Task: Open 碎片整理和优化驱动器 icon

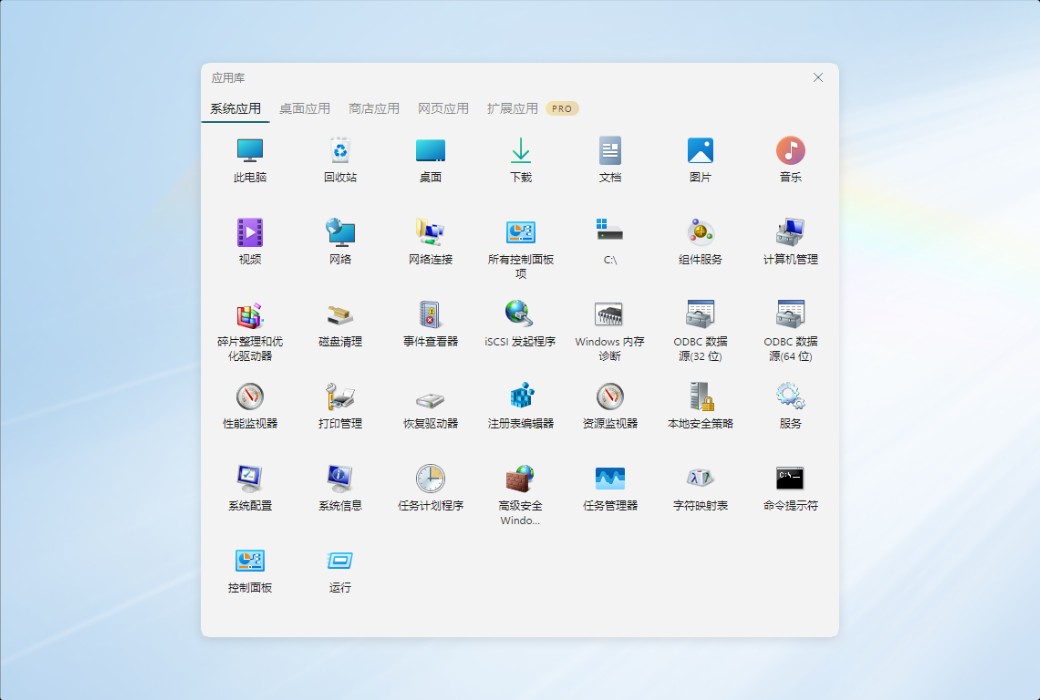Action: [x=250, y=315]
